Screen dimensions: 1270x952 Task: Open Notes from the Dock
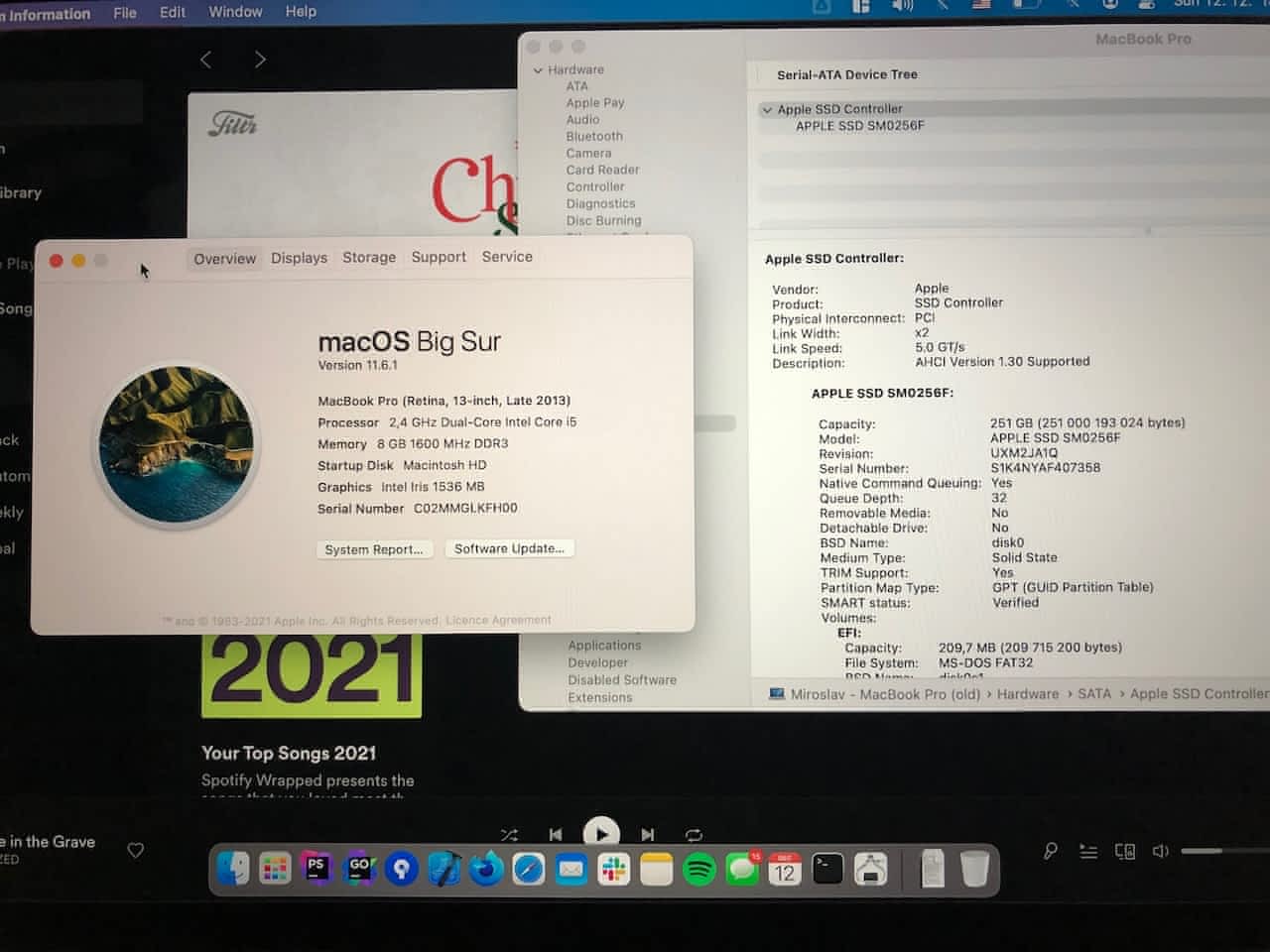pos(657,870)
